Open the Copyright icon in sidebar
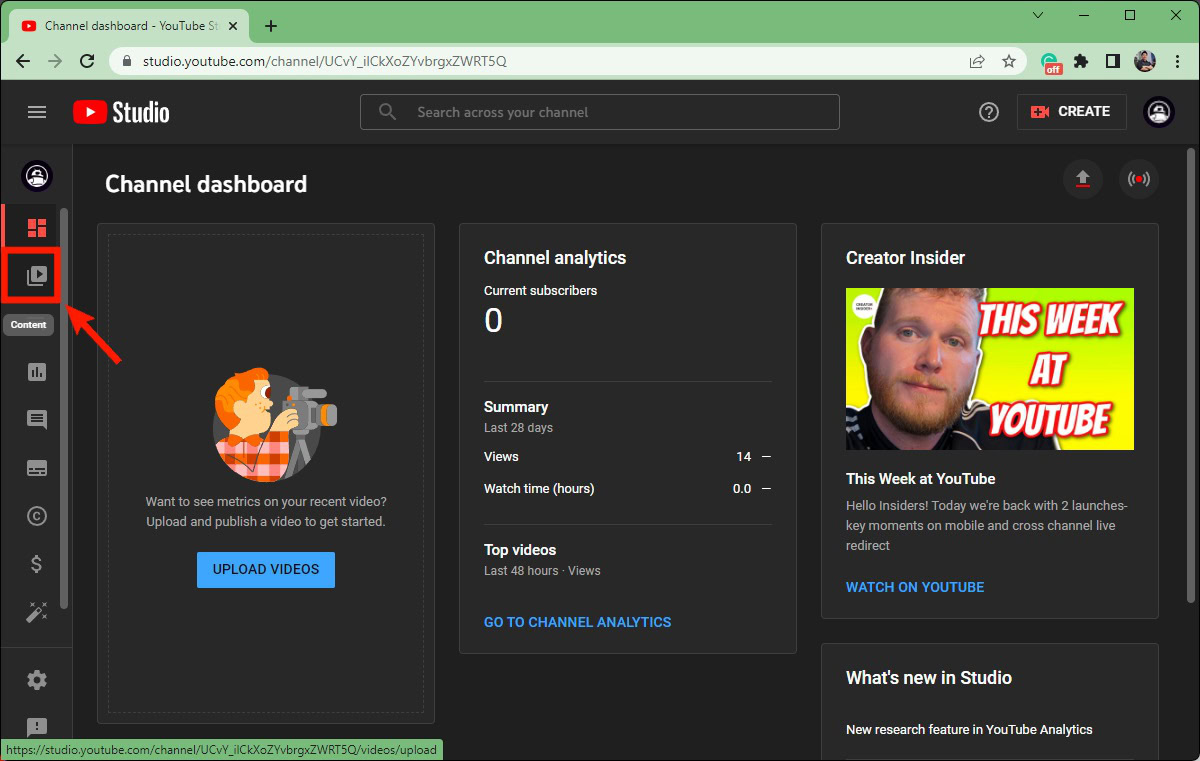Viewport: 1200px width, 761px height. coord(37,516)
